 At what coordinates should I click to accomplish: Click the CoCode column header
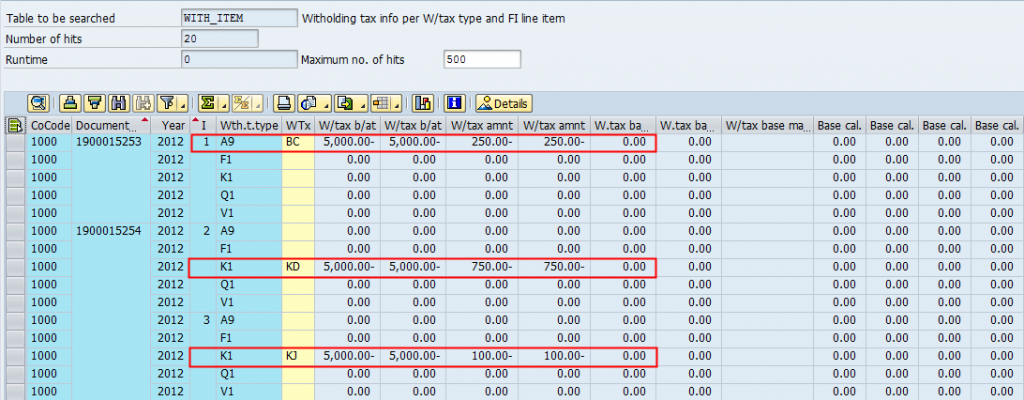point(50,125)
